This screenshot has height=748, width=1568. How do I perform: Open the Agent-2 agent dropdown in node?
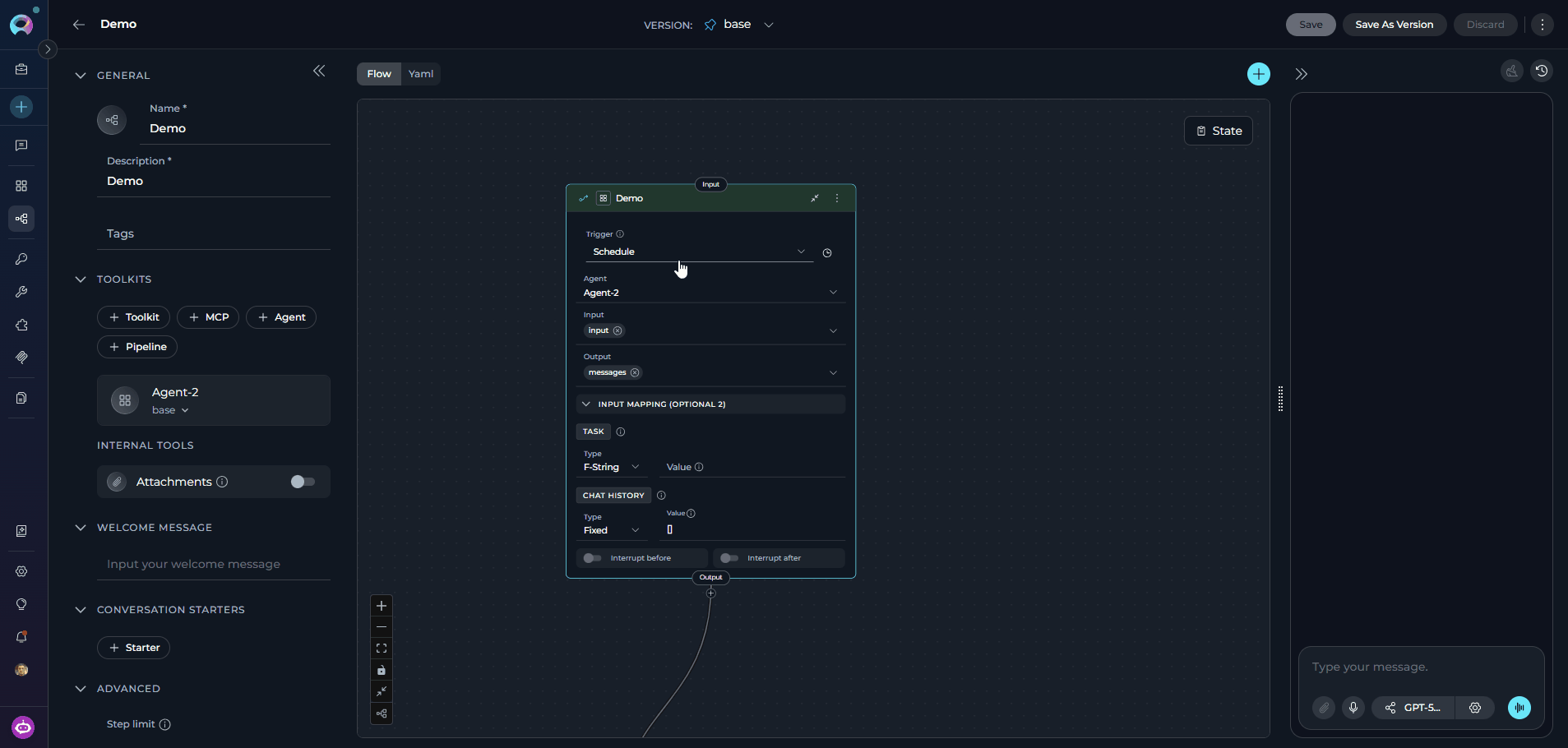(711, 293)
